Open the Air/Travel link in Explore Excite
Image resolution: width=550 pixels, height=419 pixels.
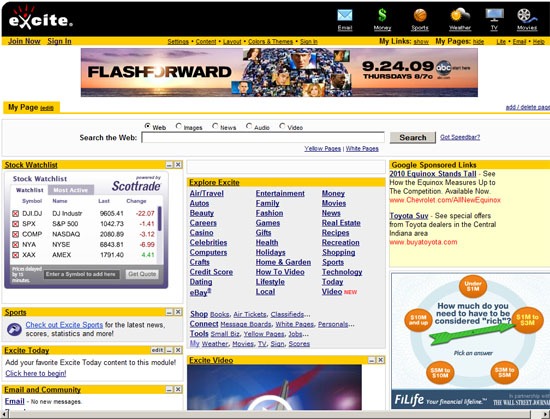coord(207,194)
